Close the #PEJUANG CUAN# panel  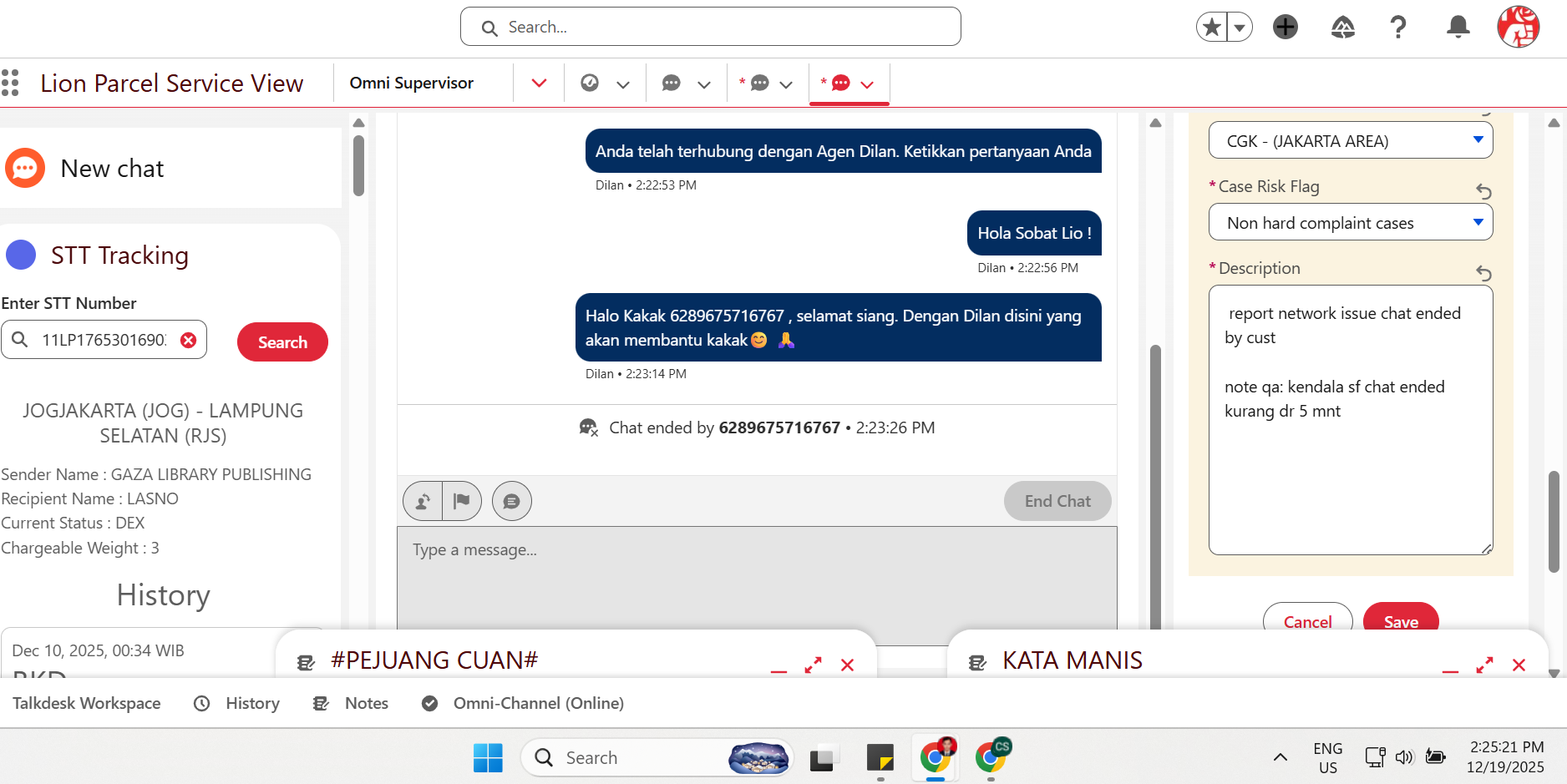[847, 665]
